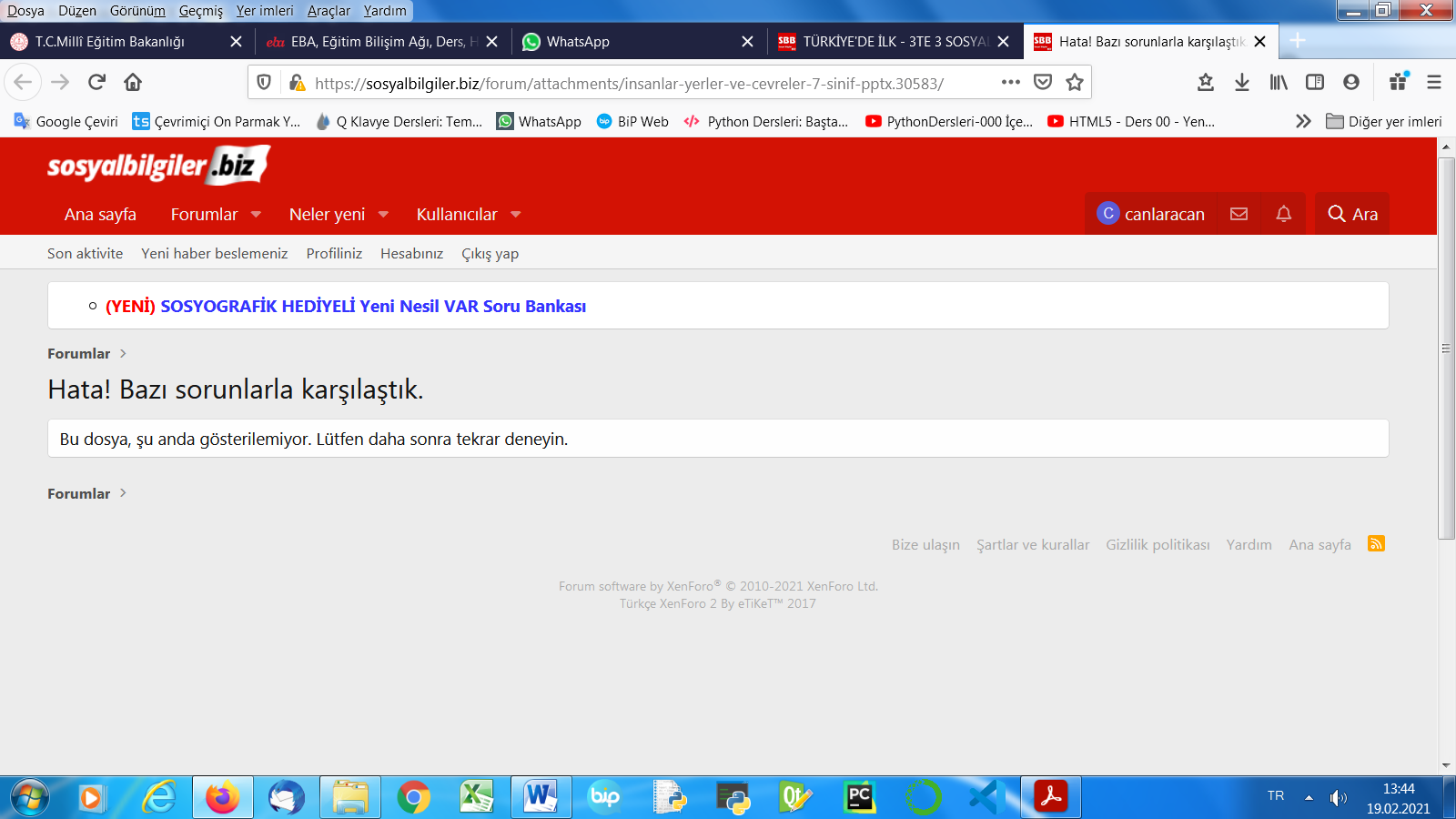Open Firefox downloads arrow icon

[x=1241, y=83]
